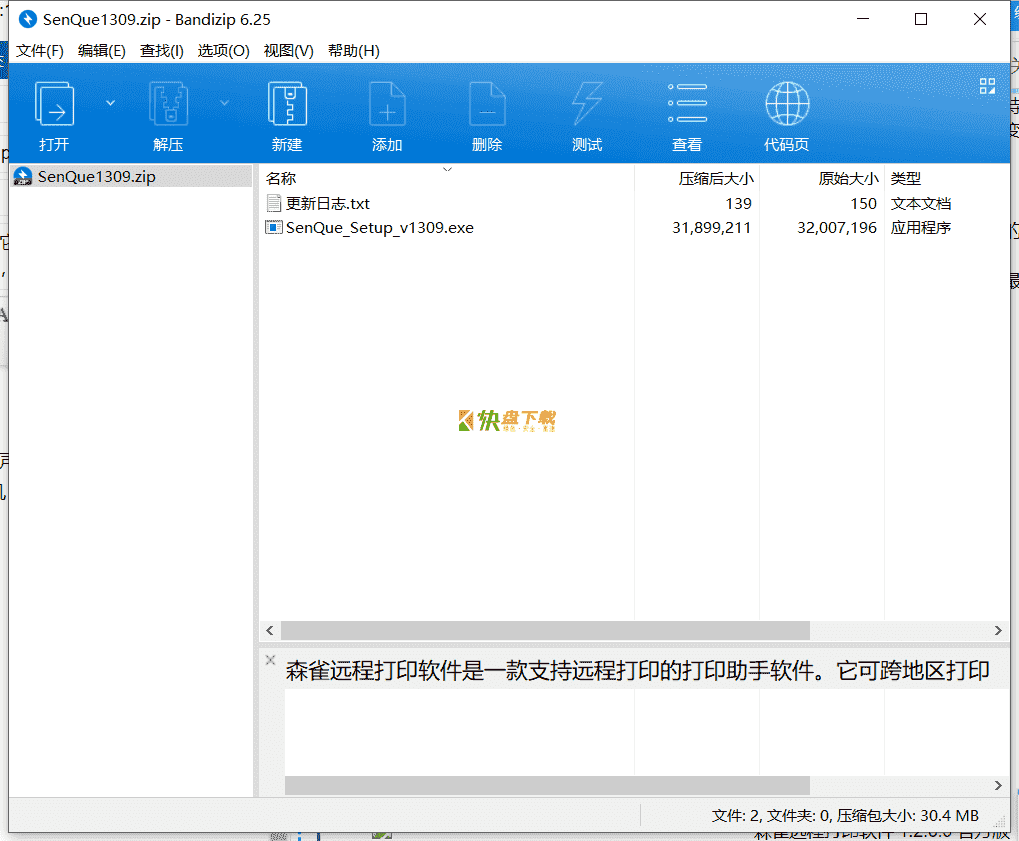Viewport: 1019px width, 841px height.
Task: Open the 选项(O) menu
Action: click(x=224, y=51)
